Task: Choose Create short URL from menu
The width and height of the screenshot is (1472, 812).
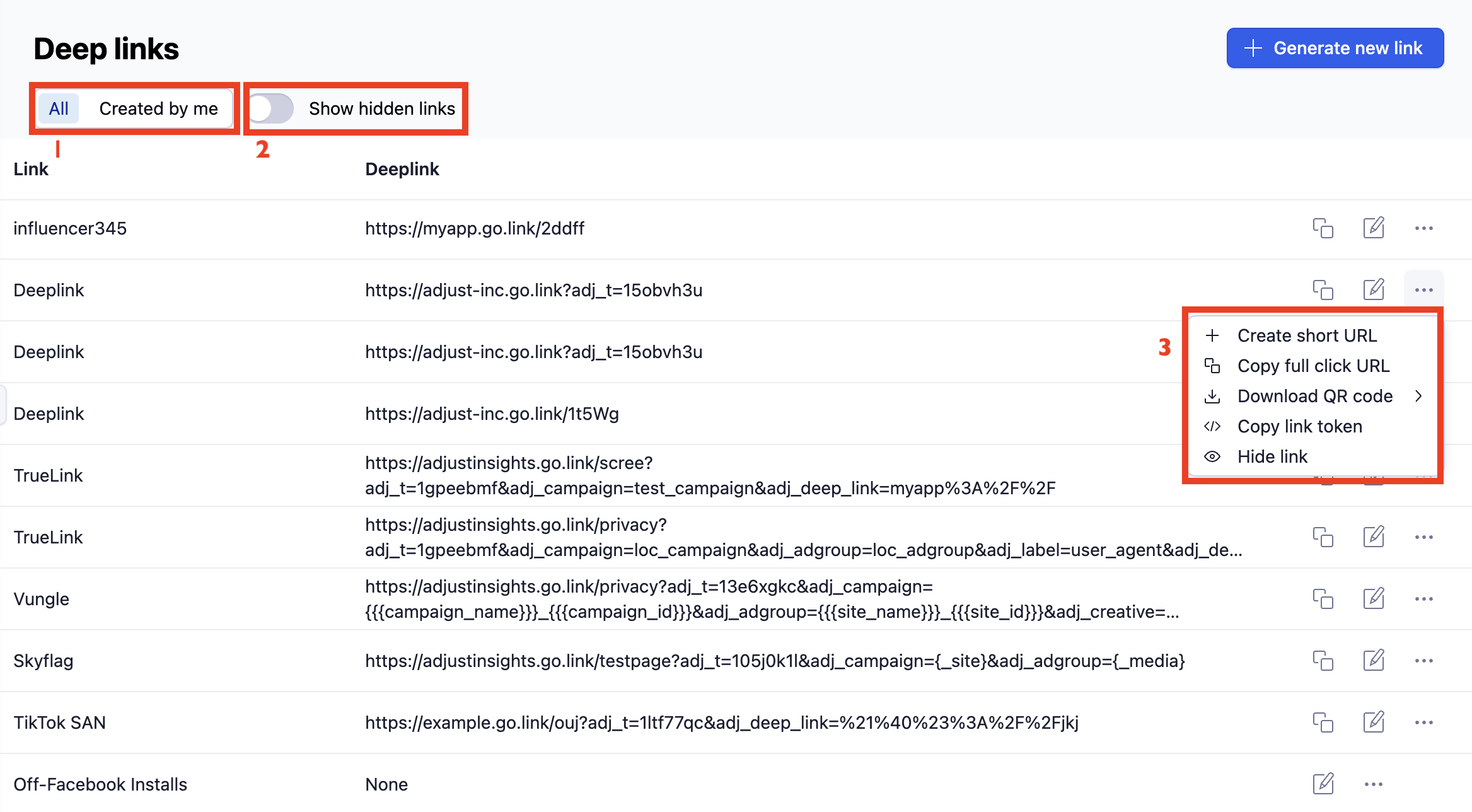Action: pos(1306,335)
